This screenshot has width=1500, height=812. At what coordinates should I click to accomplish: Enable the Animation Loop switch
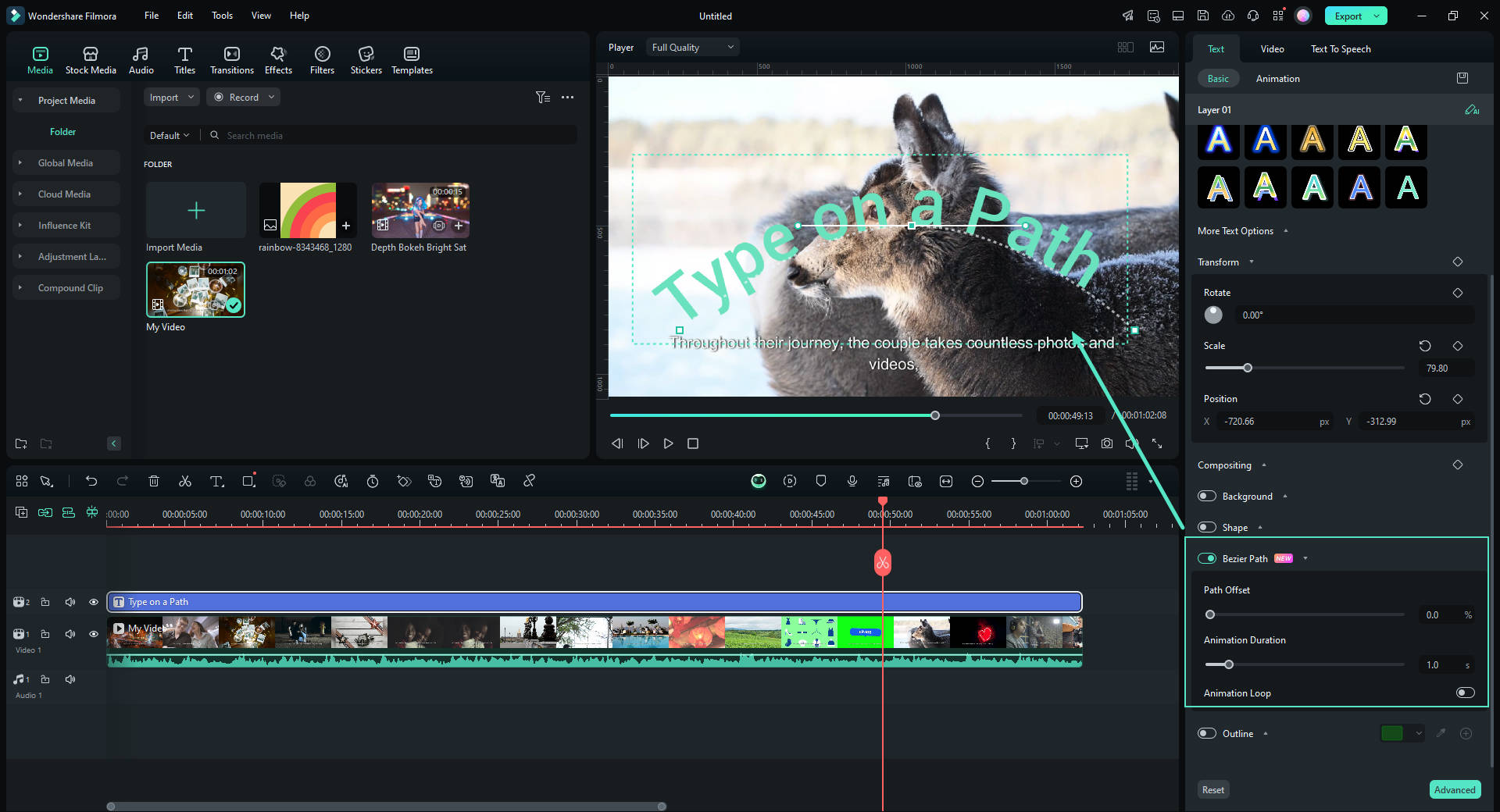pos(1466,693)
